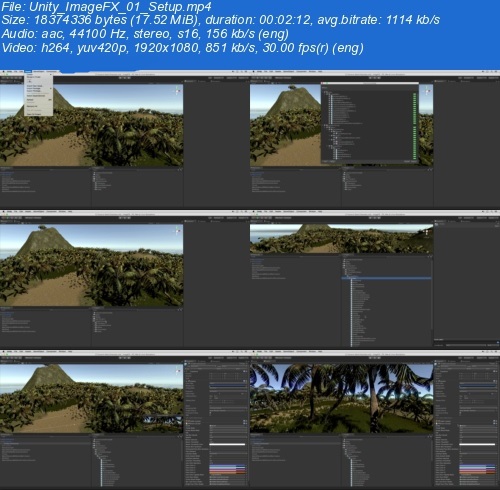Click the scene orientation gizmo in the first frame
The image size is (500, 490).
click(x=178, y=90)
